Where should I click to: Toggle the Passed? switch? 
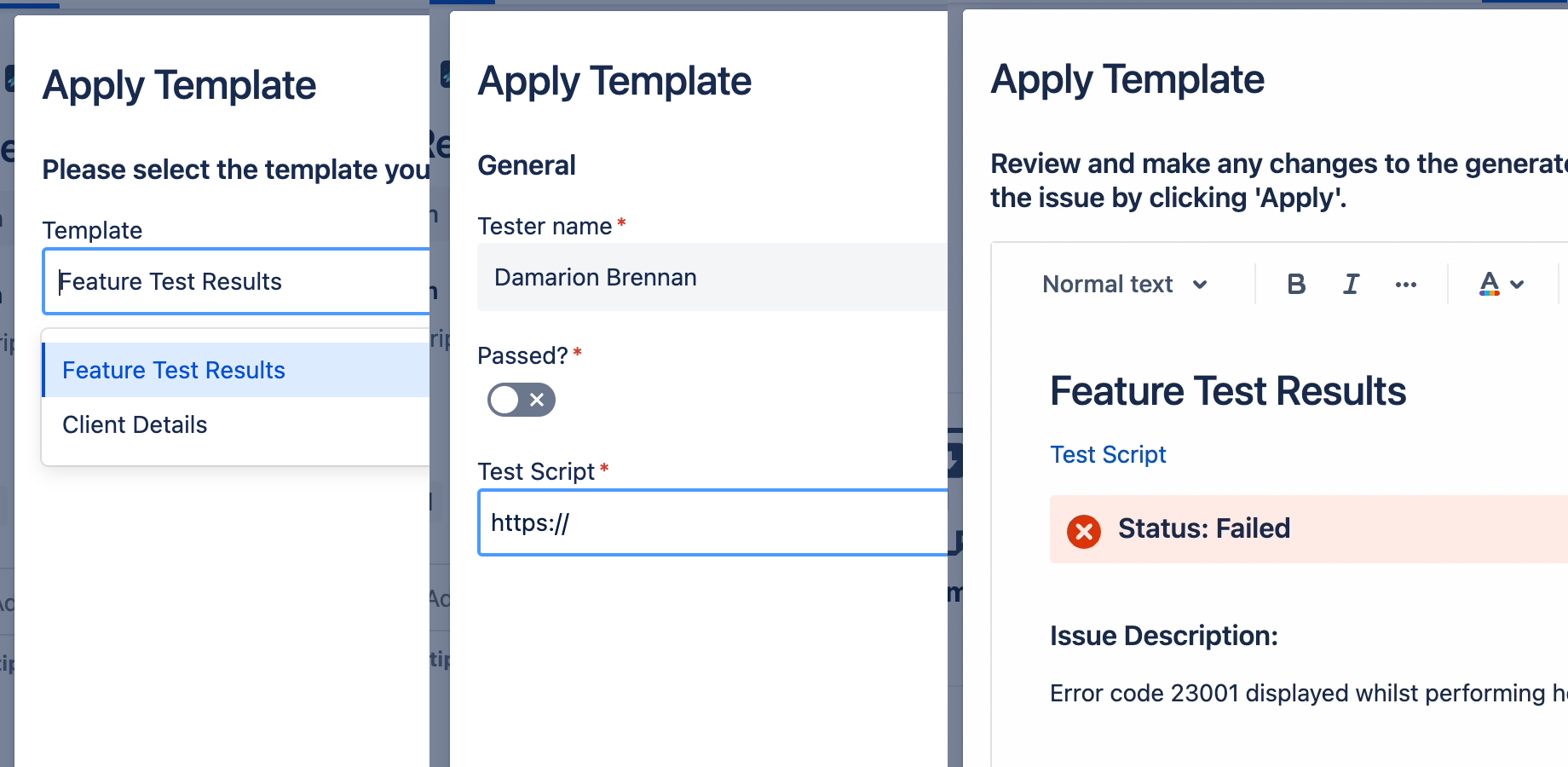tap(521, 400)
